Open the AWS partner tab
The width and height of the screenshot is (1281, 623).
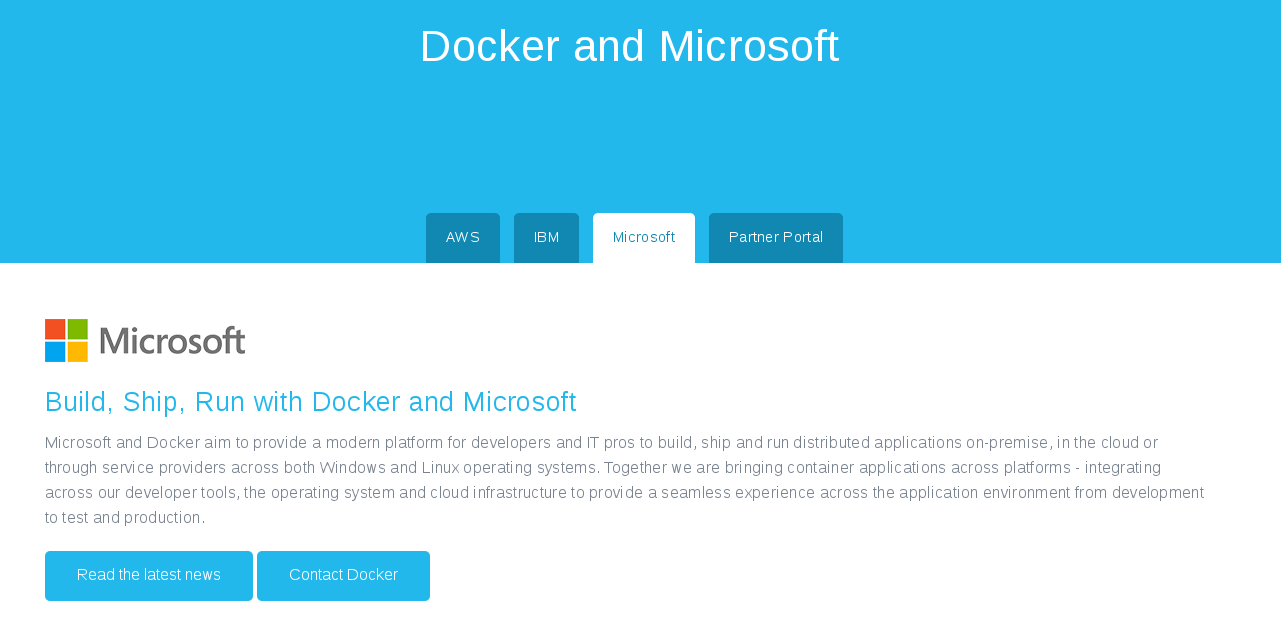tap(463, 238)
